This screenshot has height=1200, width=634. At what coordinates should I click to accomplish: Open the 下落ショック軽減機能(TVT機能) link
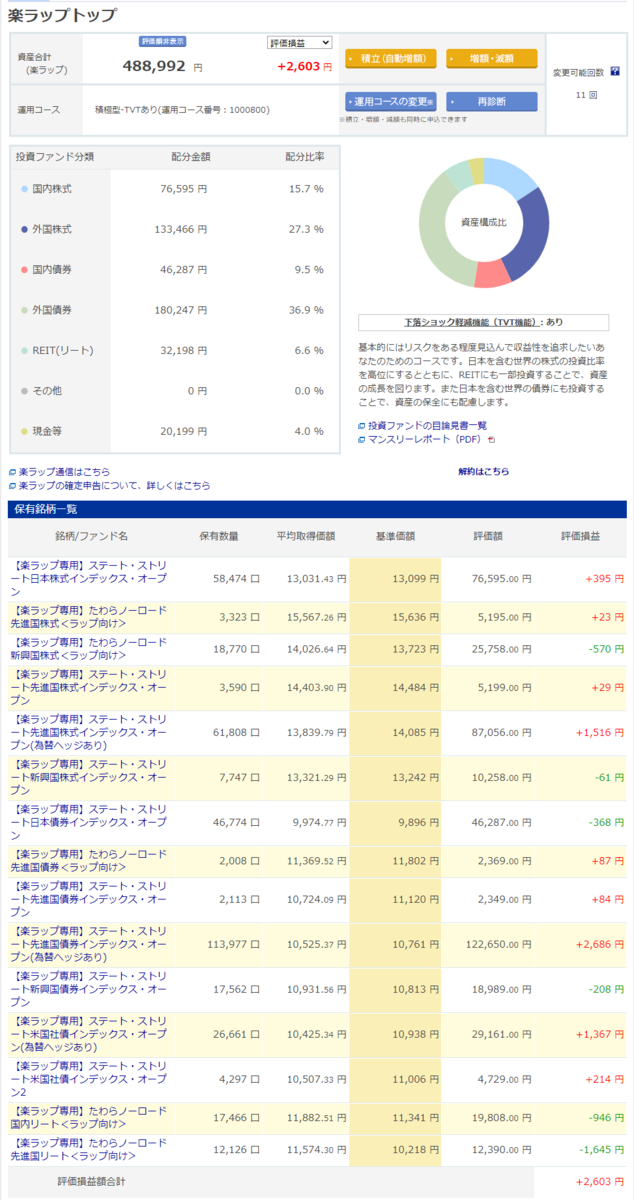pyautogui.click(x=472, y=323)
